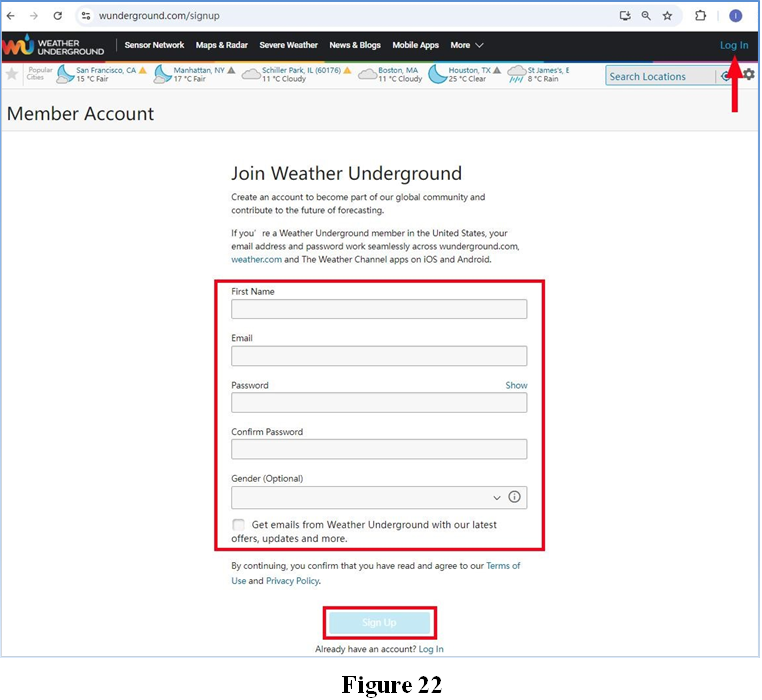Toggle Show for the password field

pyautogui.click(x=516, y=385)
